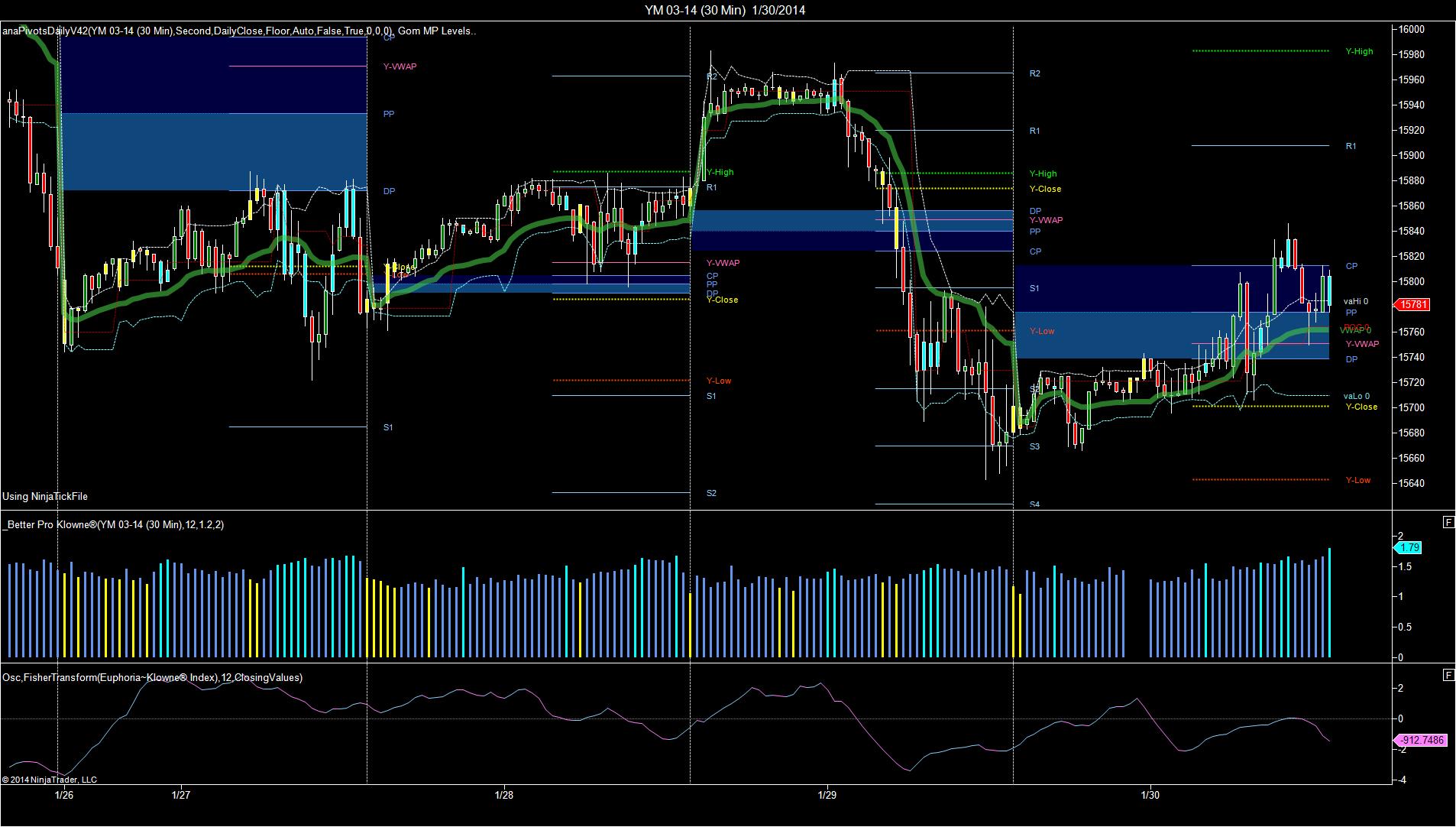Click the vaHi 0 level label

pos(1357,302)
